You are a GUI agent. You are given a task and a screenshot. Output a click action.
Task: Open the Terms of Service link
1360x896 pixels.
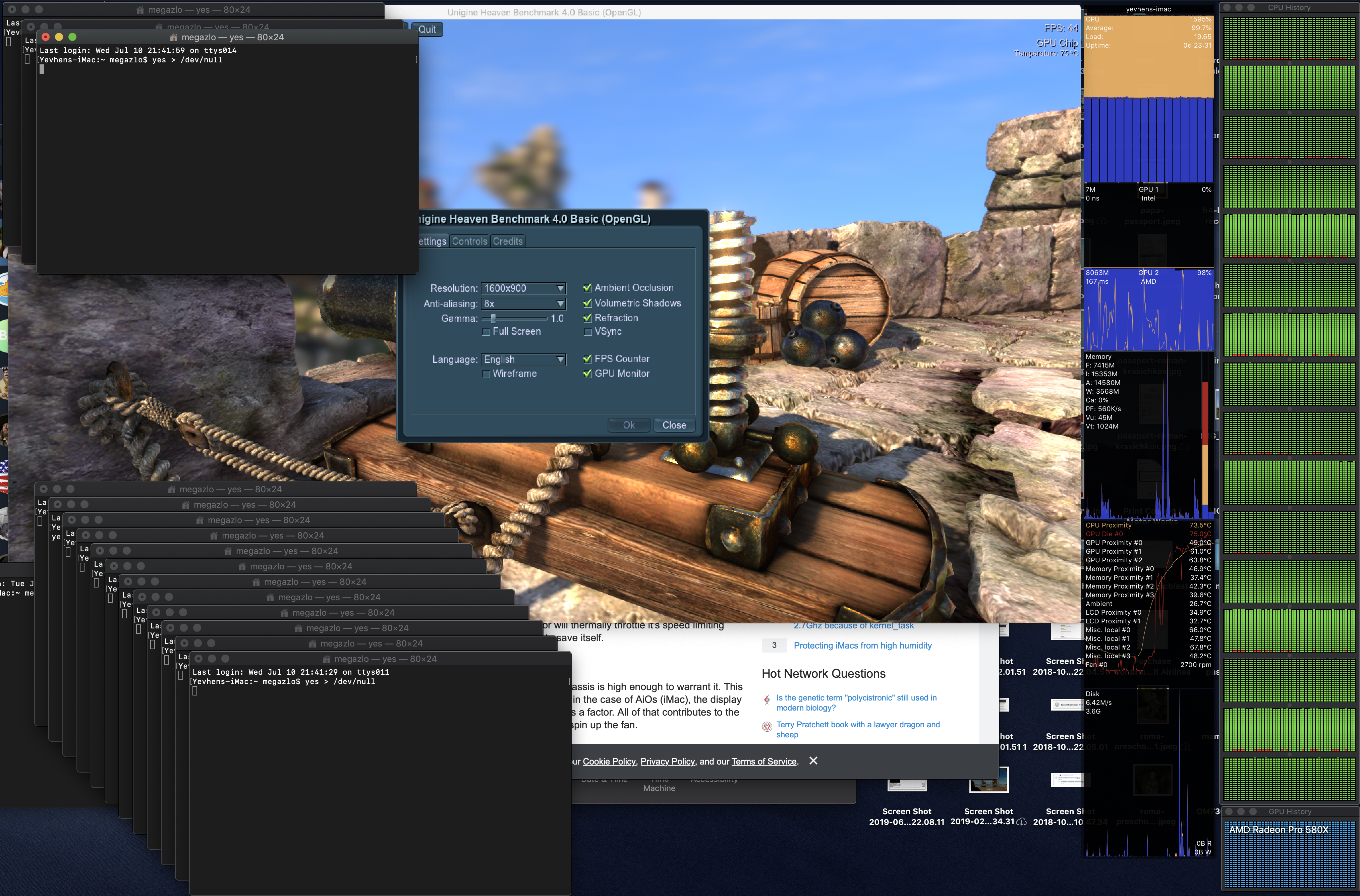[x=764, y=761]
